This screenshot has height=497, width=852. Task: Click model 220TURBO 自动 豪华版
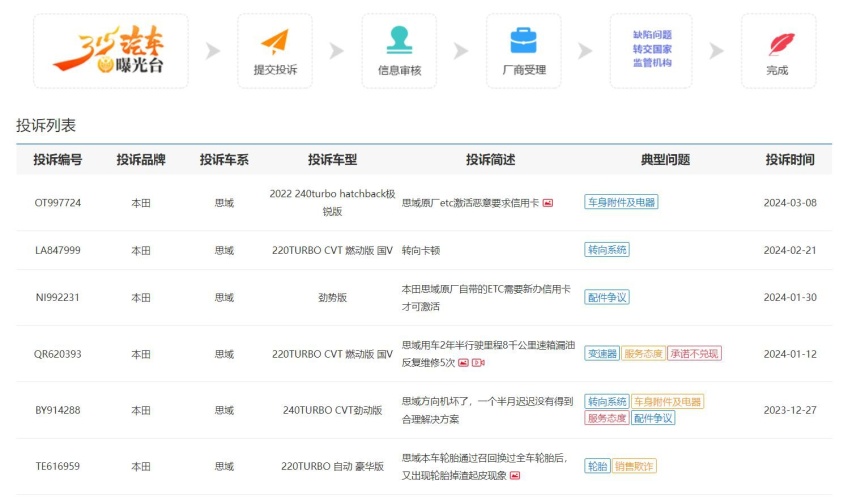pyautogui.click(x=332, y=466)
